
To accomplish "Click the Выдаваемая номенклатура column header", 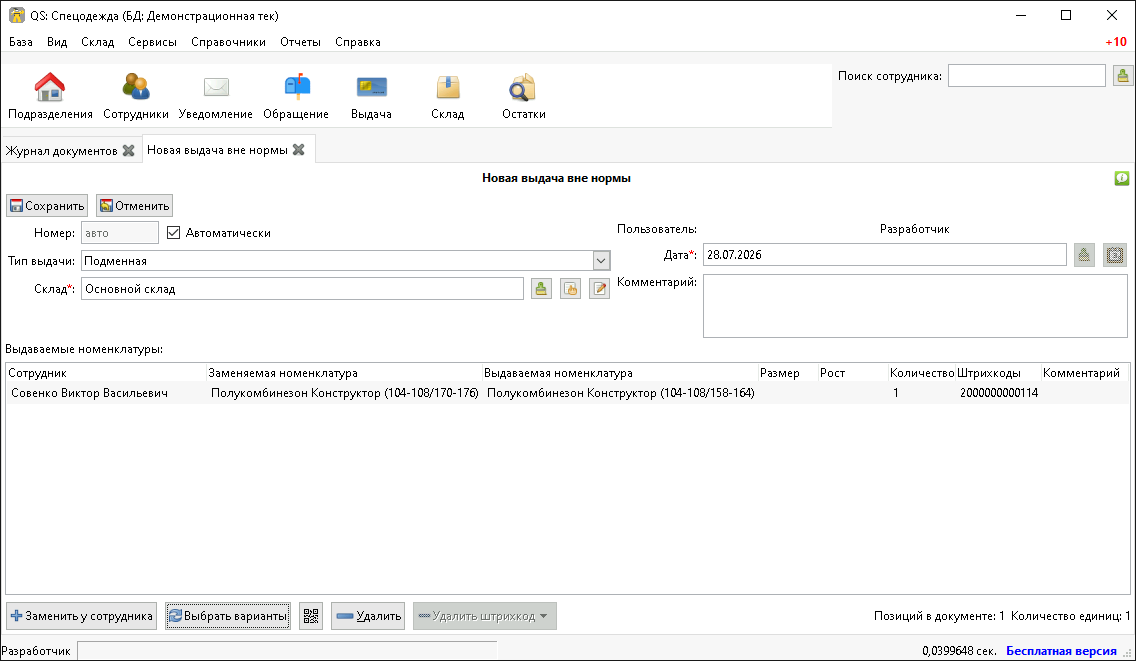I will (x=620, y=373).
